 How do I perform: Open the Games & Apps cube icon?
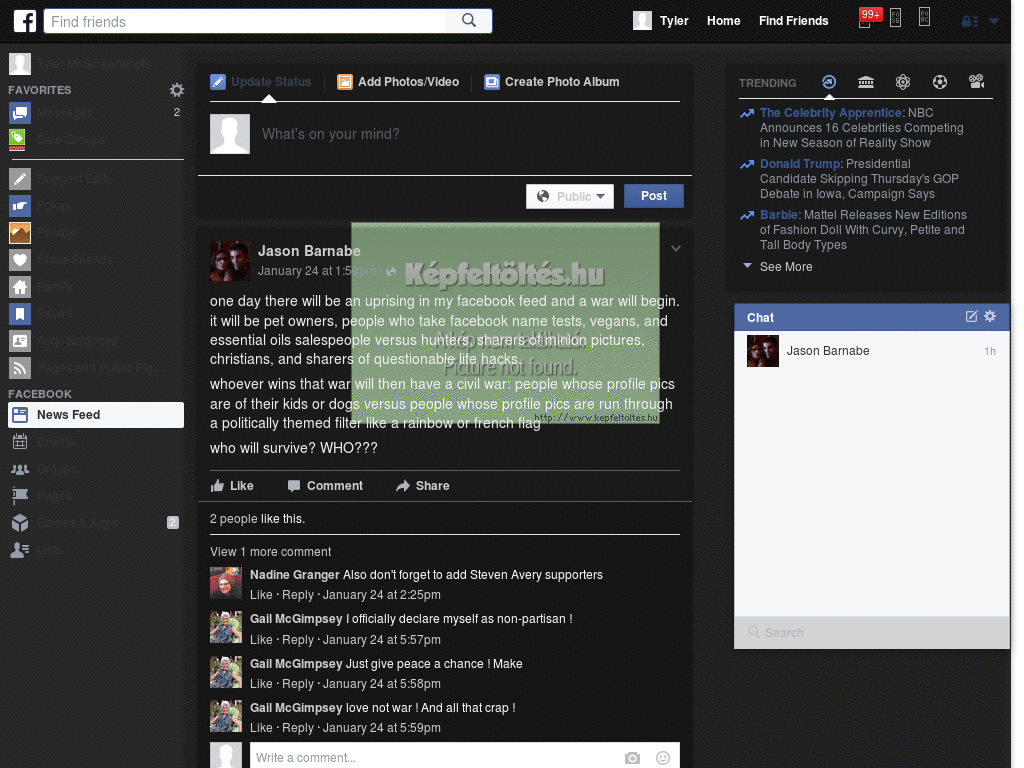click(20, 522)
